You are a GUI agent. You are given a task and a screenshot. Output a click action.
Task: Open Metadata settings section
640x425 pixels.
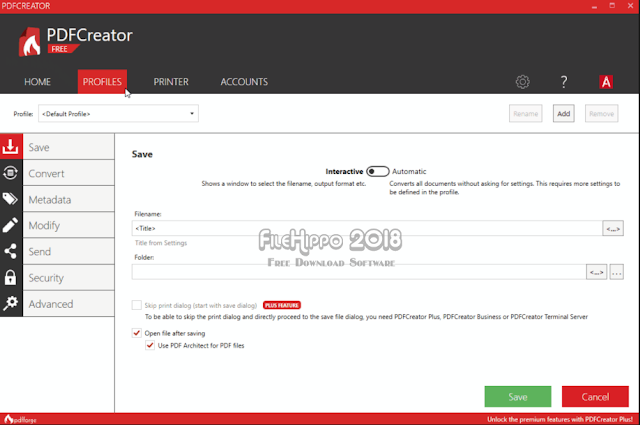tap(69, 199)
